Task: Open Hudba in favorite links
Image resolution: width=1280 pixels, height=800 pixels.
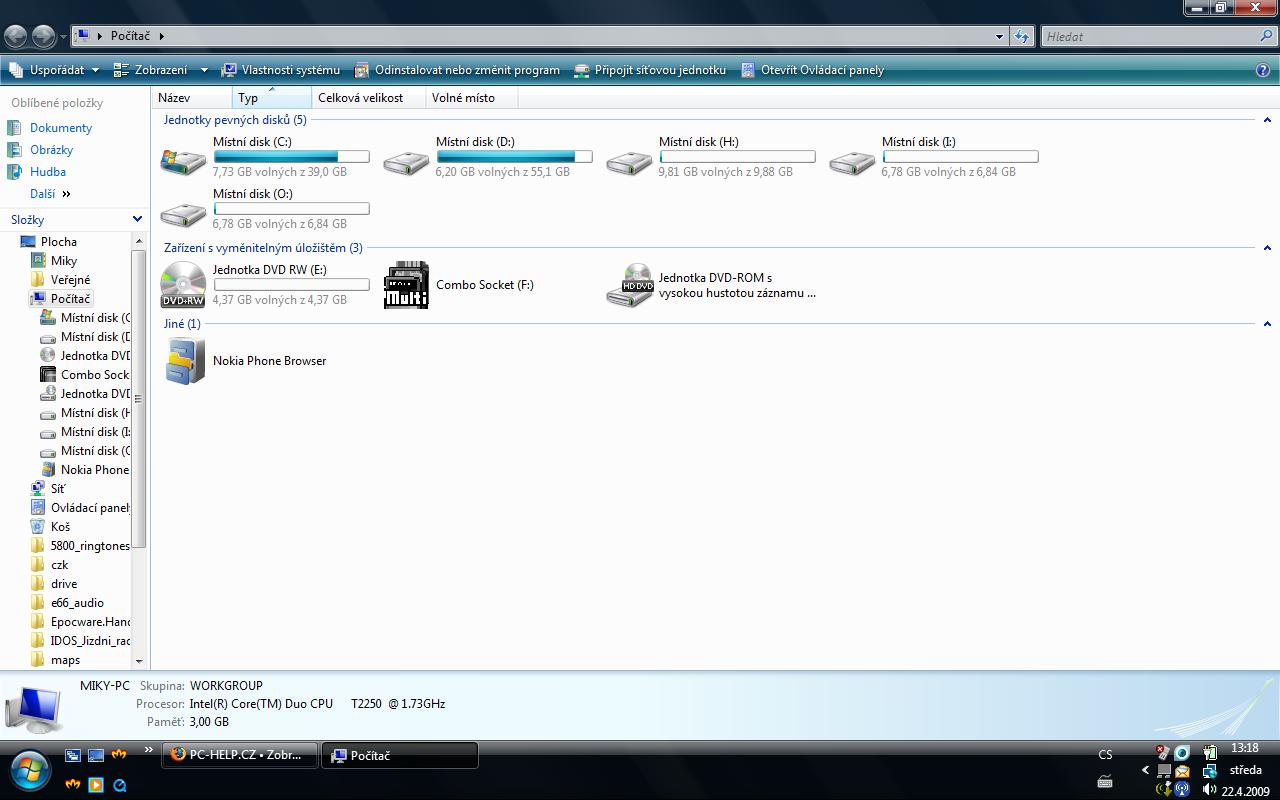Action: point(48,172)
